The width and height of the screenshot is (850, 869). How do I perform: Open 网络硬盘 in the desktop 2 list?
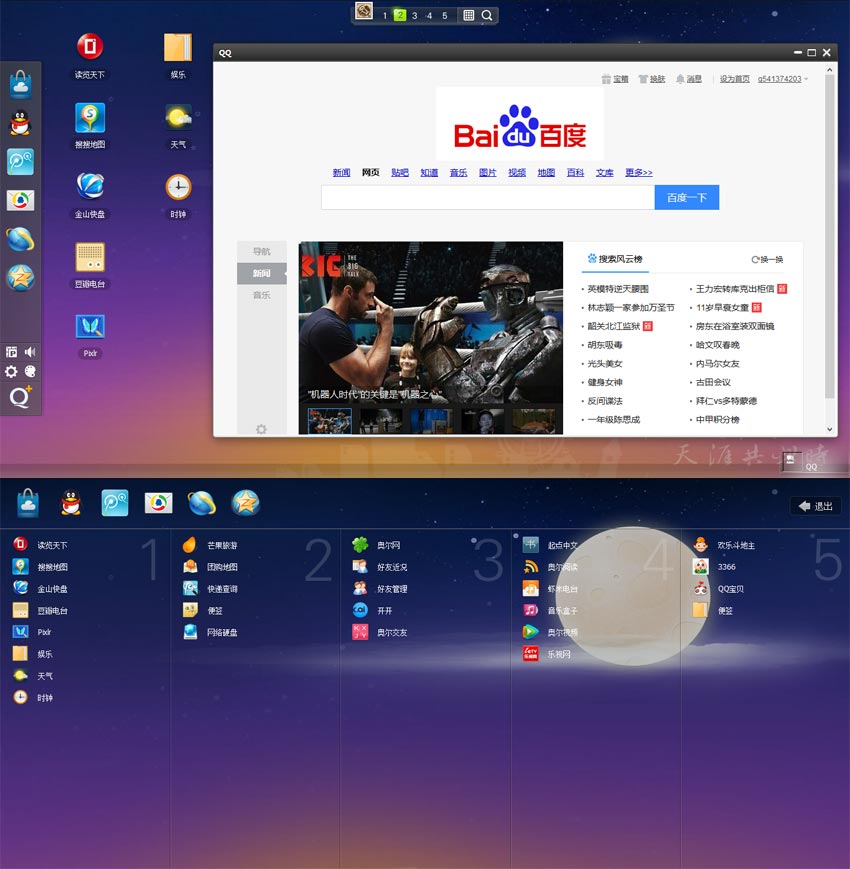211,632
